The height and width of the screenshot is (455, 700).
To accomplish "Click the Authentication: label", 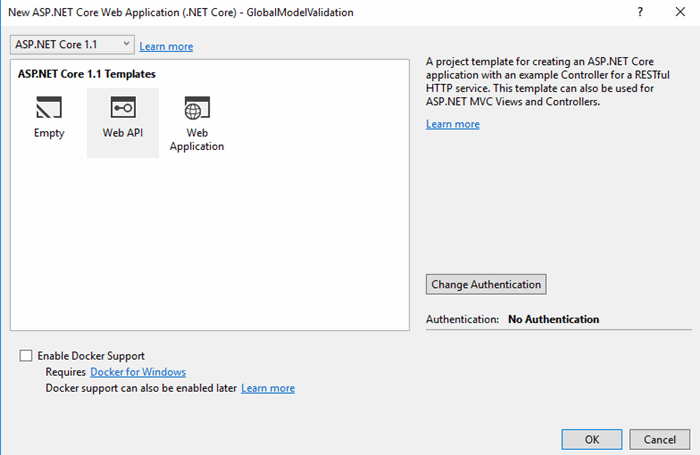I will 462,319.
